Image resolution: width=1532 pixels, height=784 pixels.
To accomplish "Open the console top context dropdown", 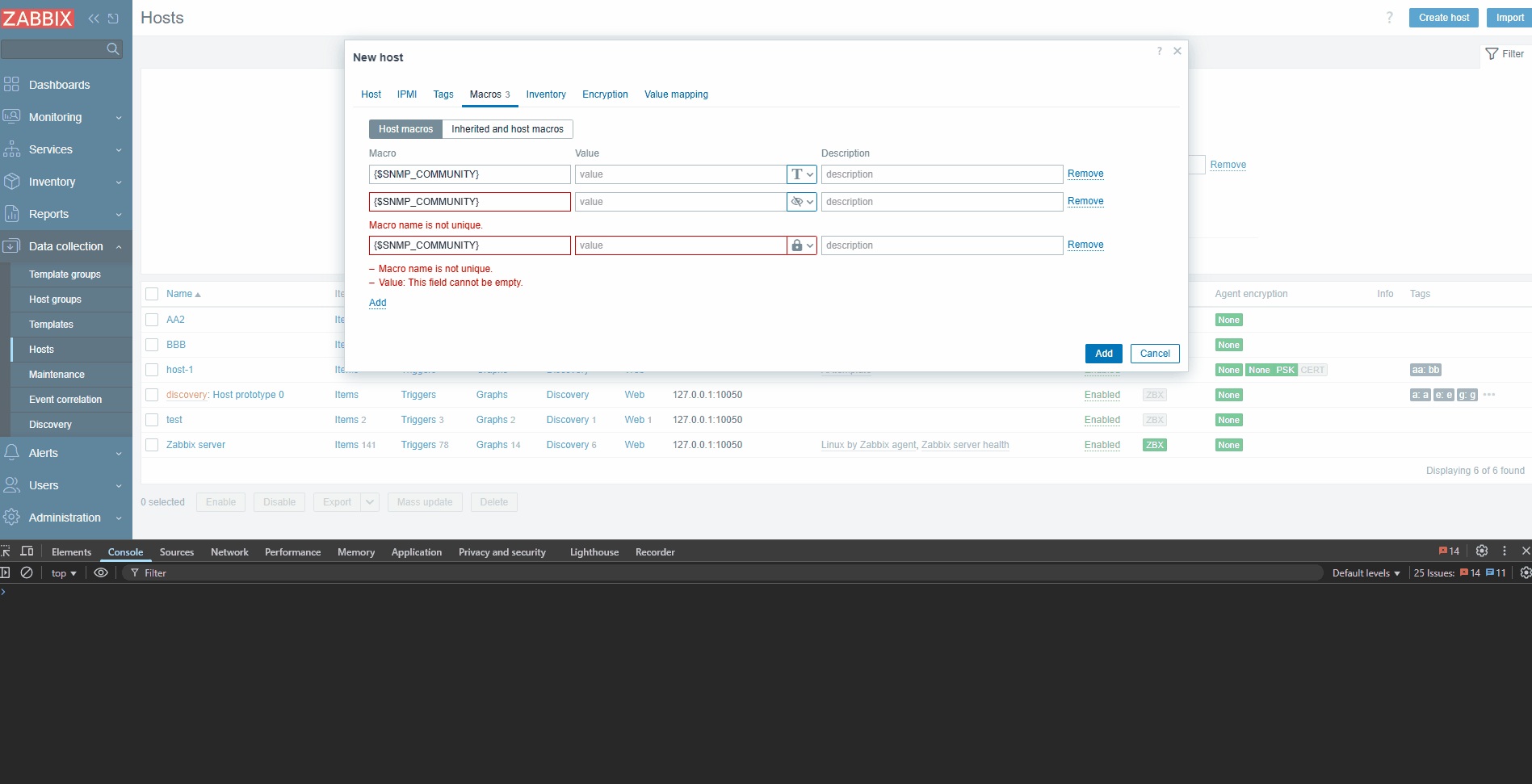I will (64, 573).
